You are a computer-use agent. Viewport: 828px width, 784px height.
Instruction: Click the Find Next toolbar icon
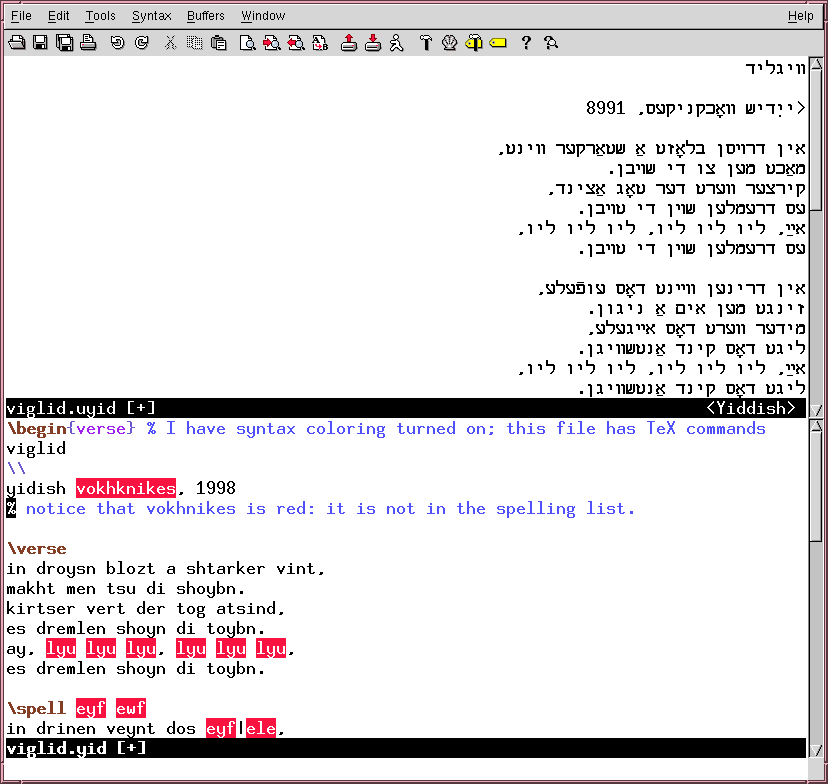(x=271, y=43)
